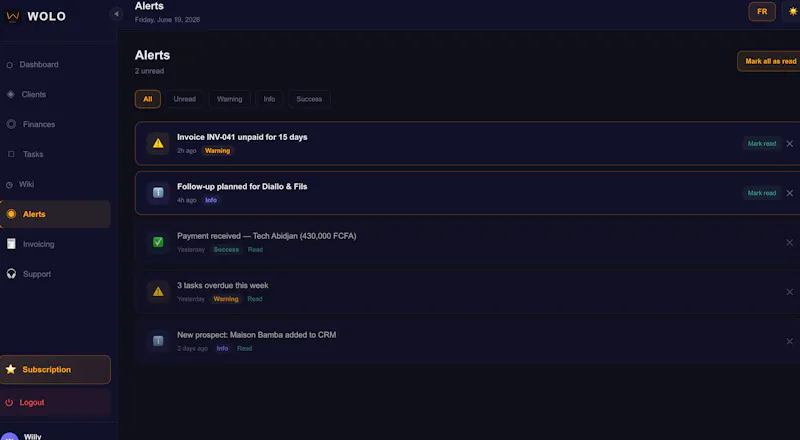The height and width of the screenshot is (440, 800).
Task: Click 'New prospect: Maison Bamba added to CRM'
Action: point(256,335)
